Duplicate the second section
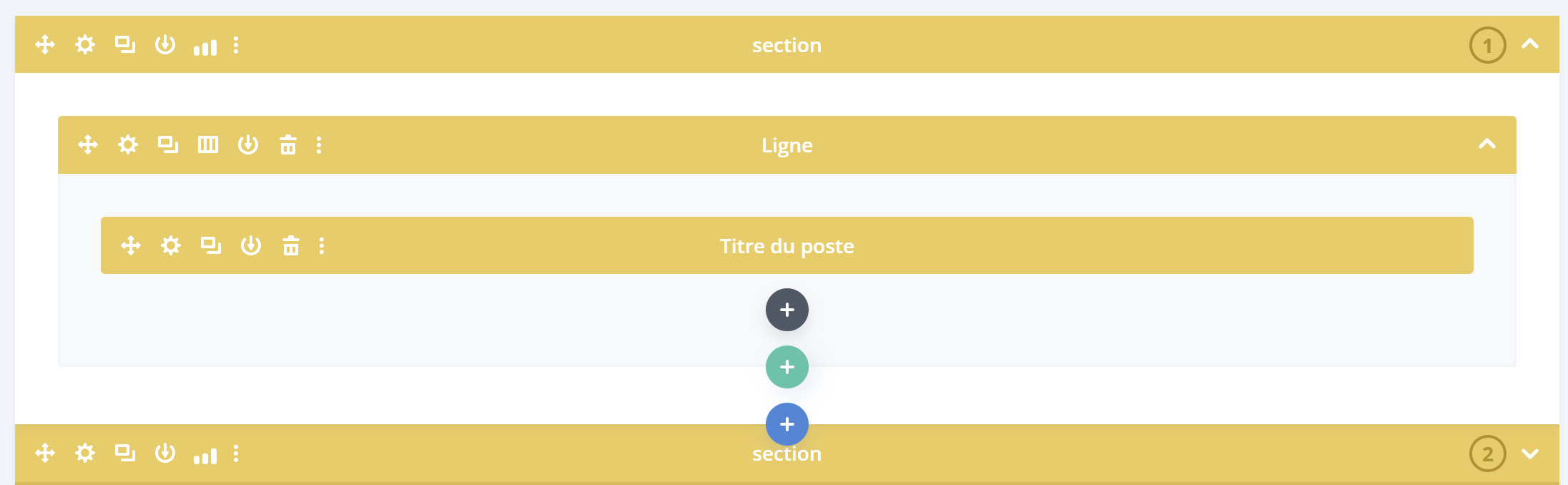This screenshot has width=1568, height=485. pyautogui.click(x=125, y=454)
